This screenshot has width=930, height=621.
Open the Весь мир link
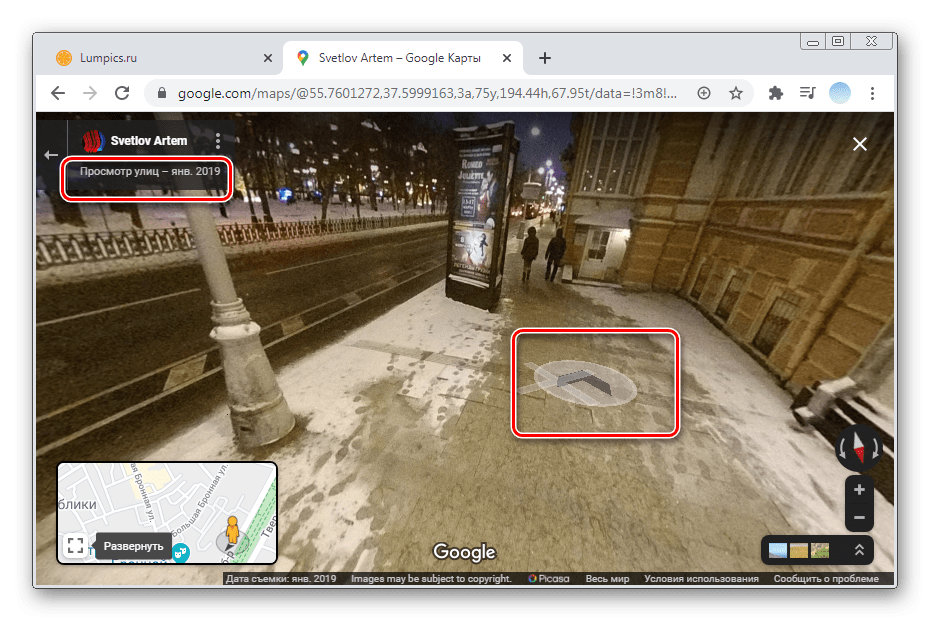point(607,578)
